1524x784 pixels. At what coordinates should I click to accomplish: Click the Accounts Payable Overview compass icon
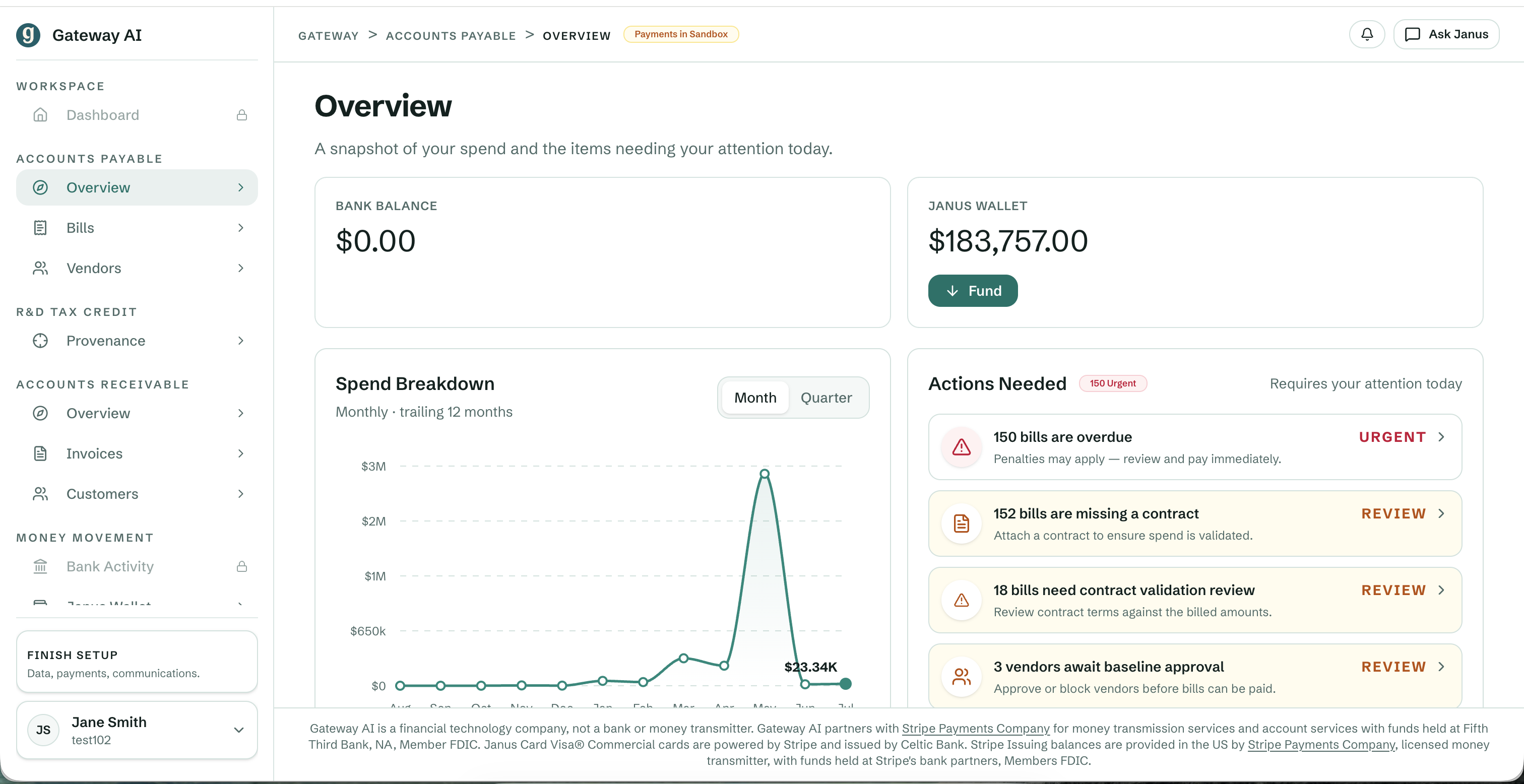[x=40, y=187]
